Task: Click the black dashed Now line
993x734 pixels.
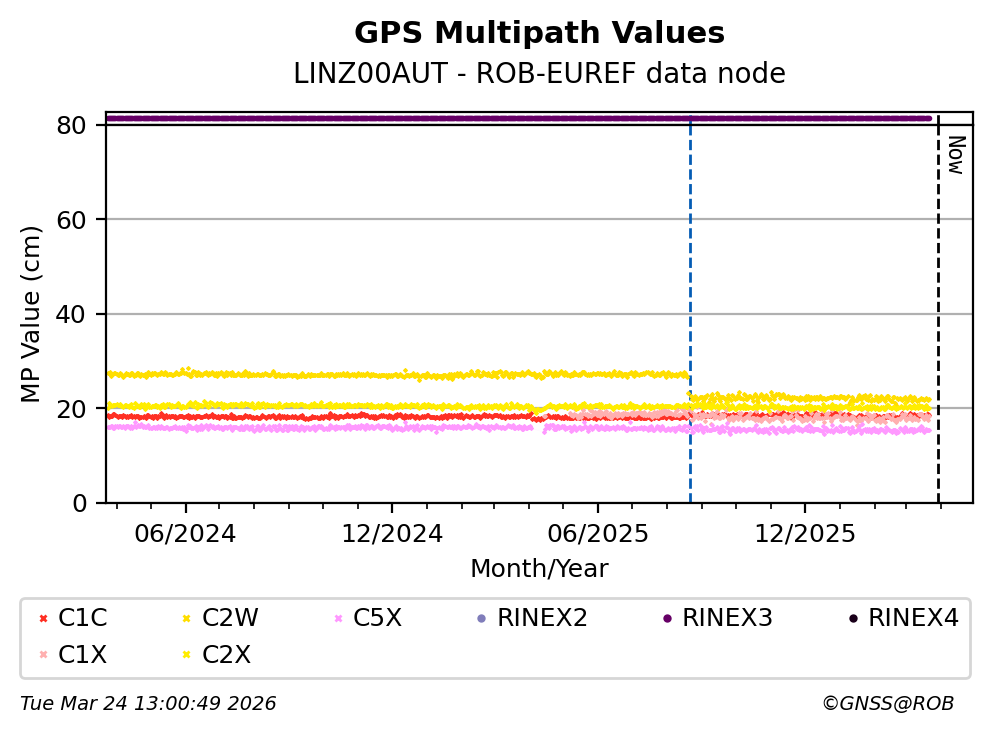Action: [938, 300]
